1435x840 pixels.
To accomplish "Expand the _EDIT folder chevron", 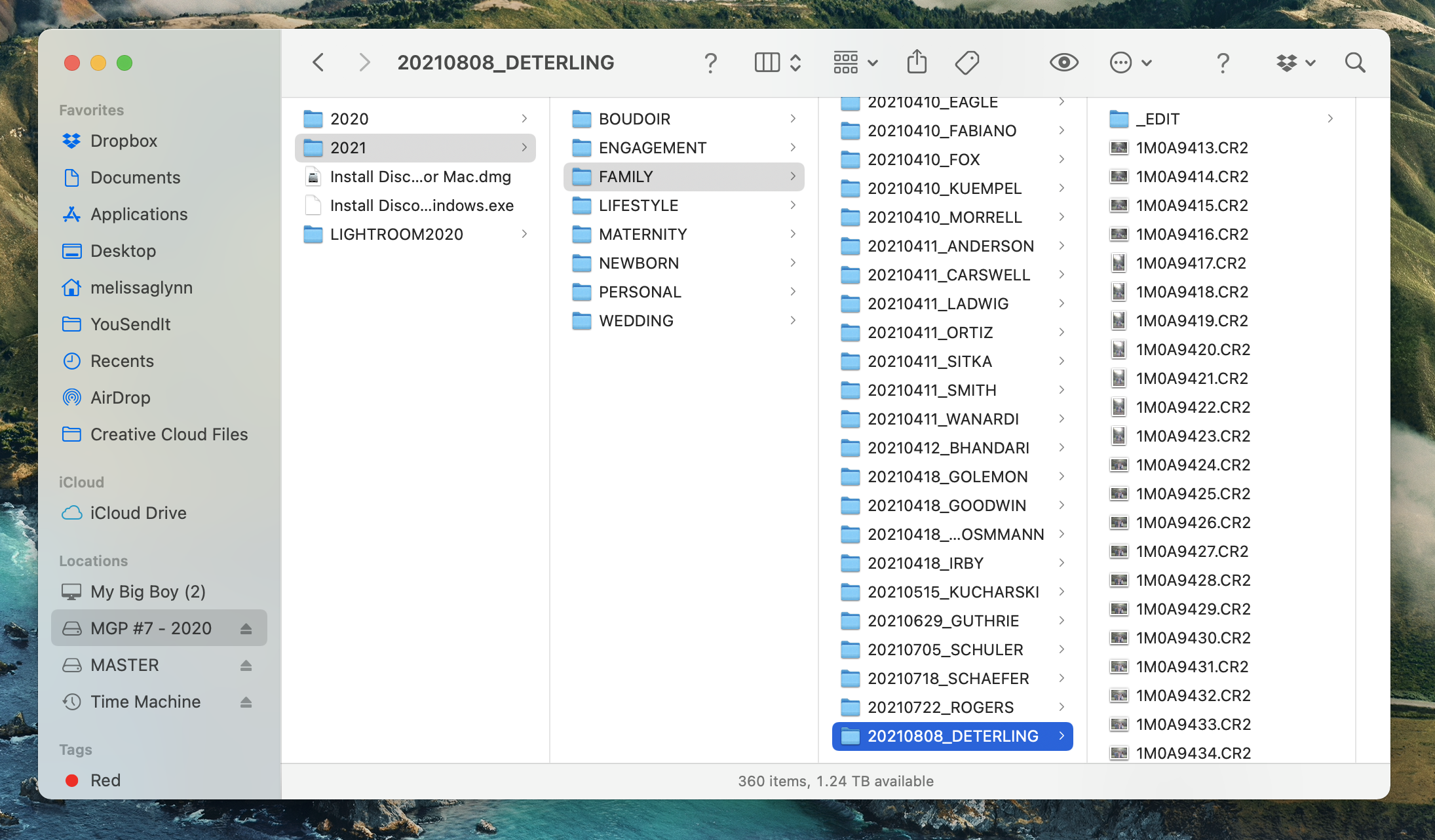I will coord(1330,119).
